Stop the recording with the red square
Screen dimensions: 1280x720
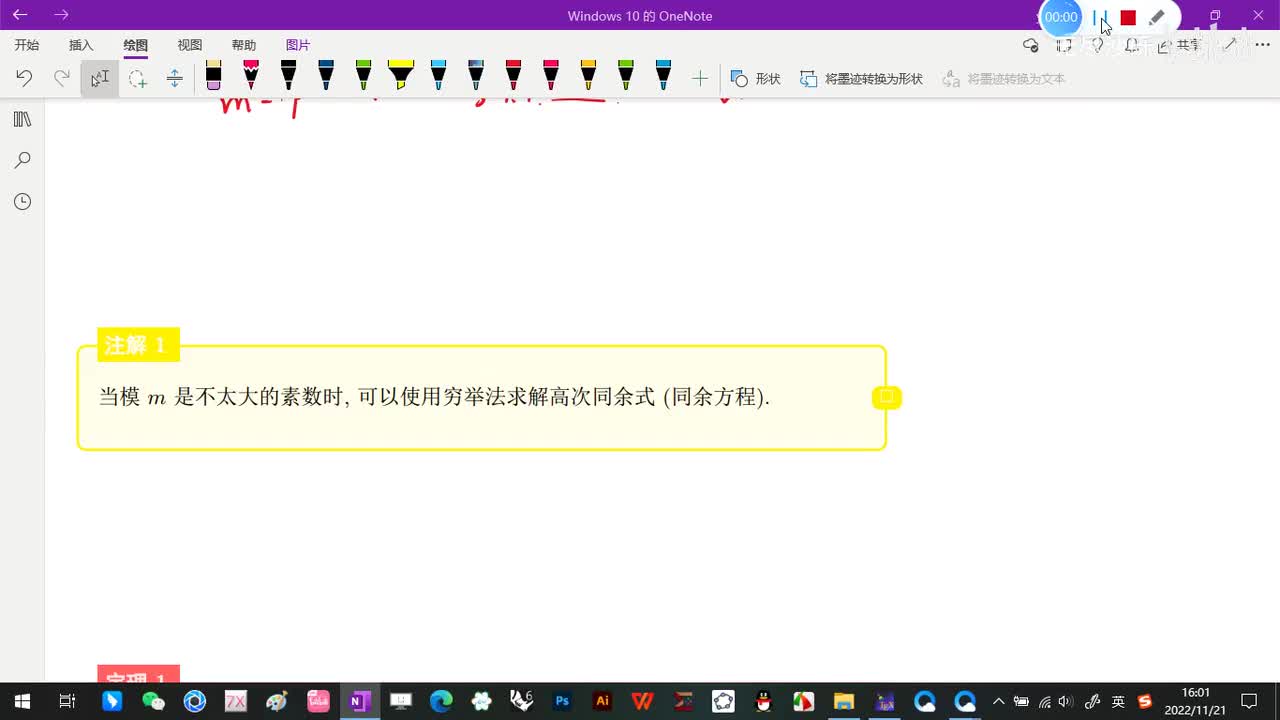[x=1128, y=17]
